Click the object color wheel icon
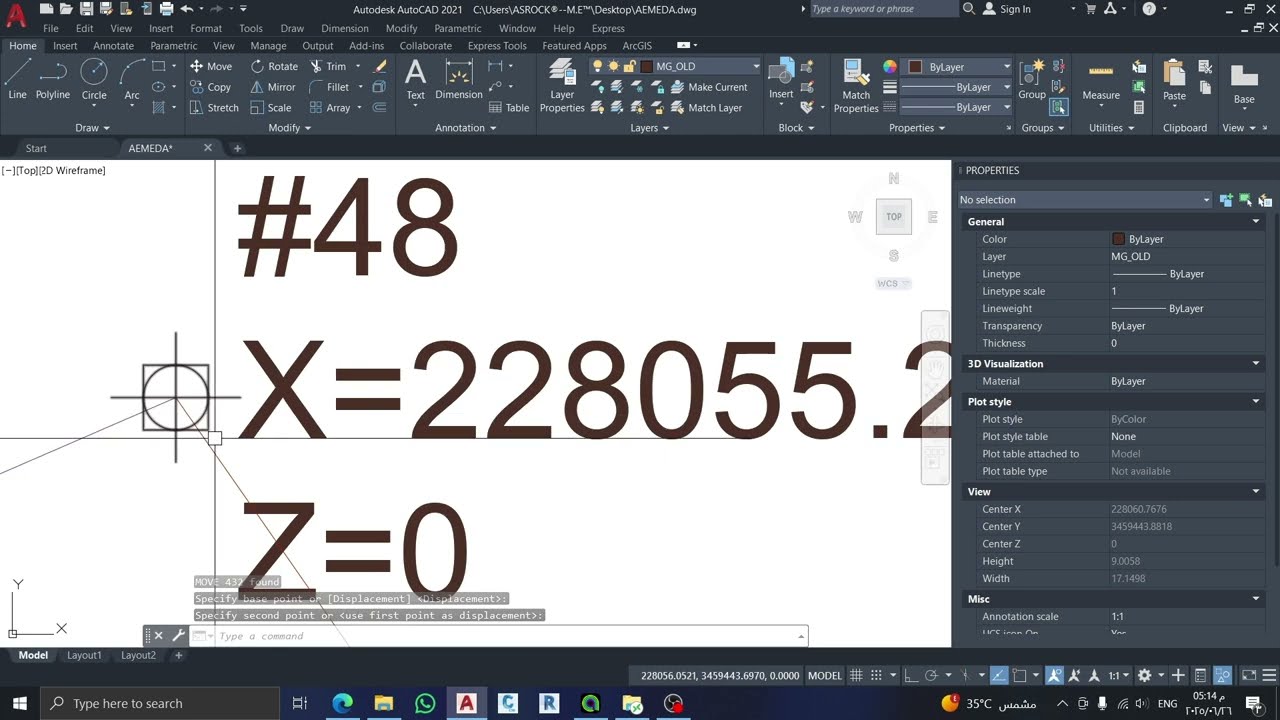This screenshot has height=720, width=1280. click(889, 67)
